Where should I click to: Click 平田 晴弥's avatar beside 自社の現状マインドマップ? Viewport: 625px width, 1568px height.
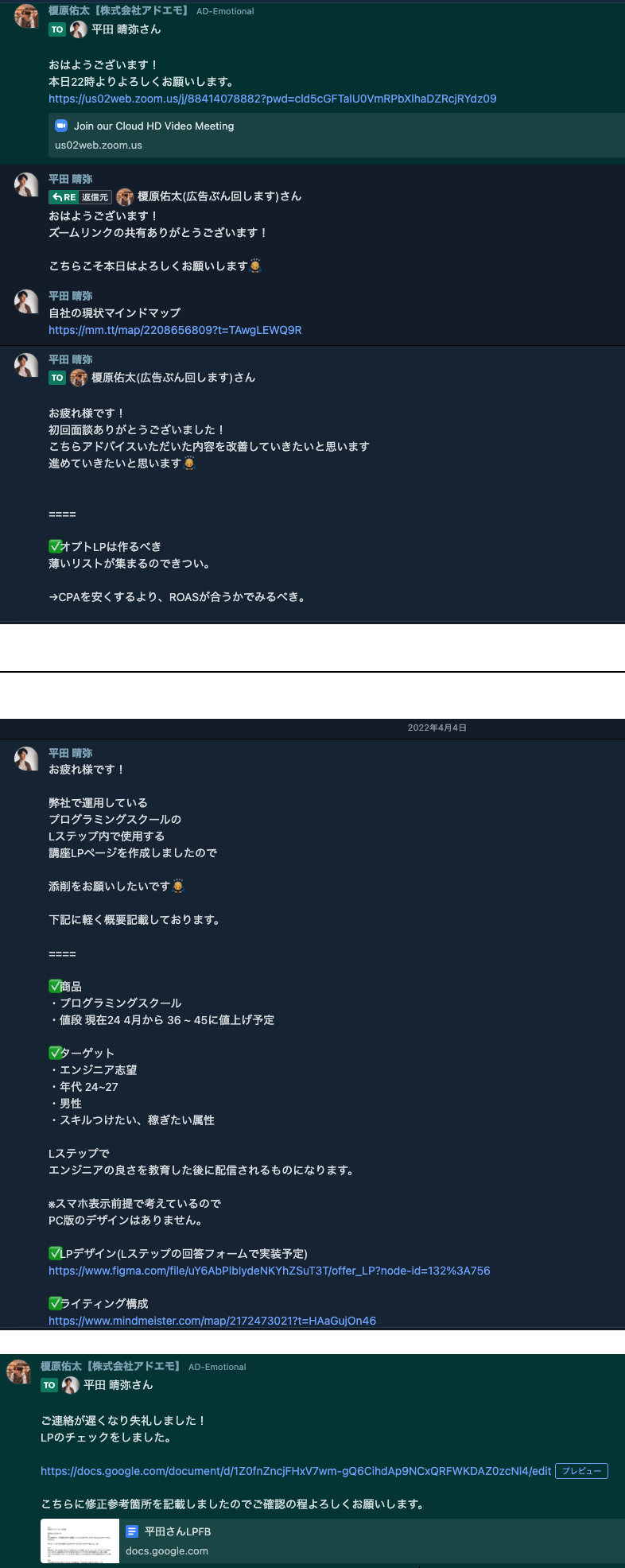tap(26, 301)
